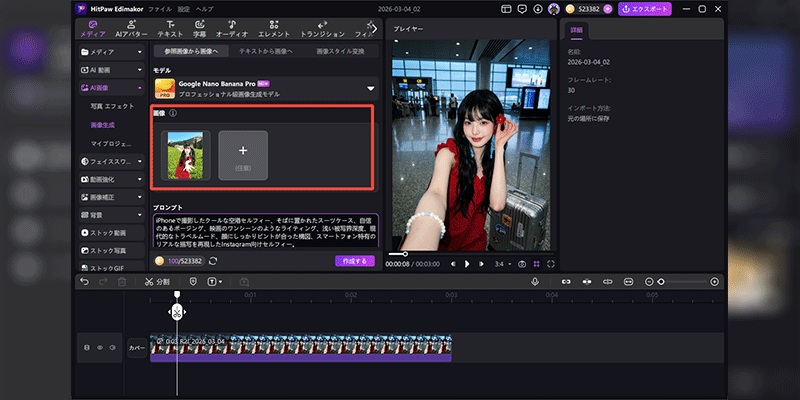The image size is (800, 400).
Task: Open the ファイル menu
Action: [x=160, y=9]
